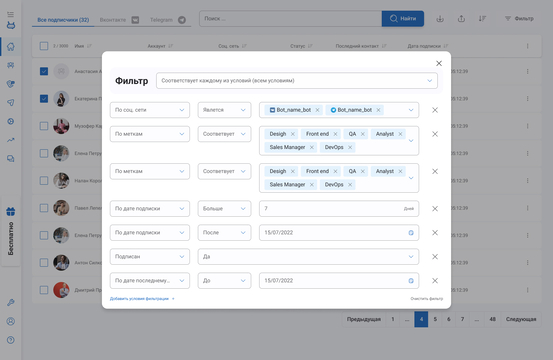553x360 pixels.
Task: Click the Найти search button
Action: (403, 19)
